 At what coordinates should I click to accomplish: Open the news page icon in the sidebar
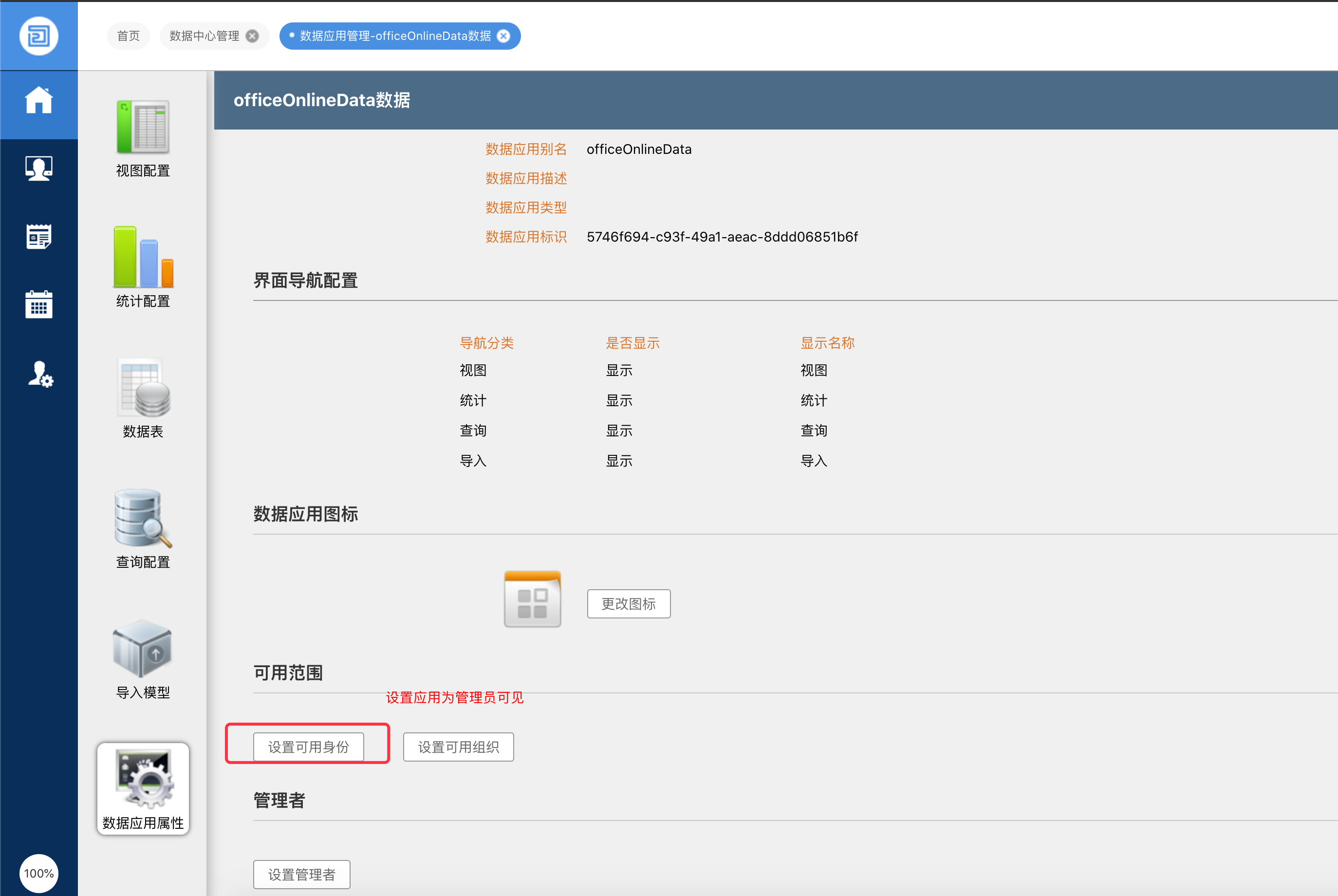(x=38, y=237)
